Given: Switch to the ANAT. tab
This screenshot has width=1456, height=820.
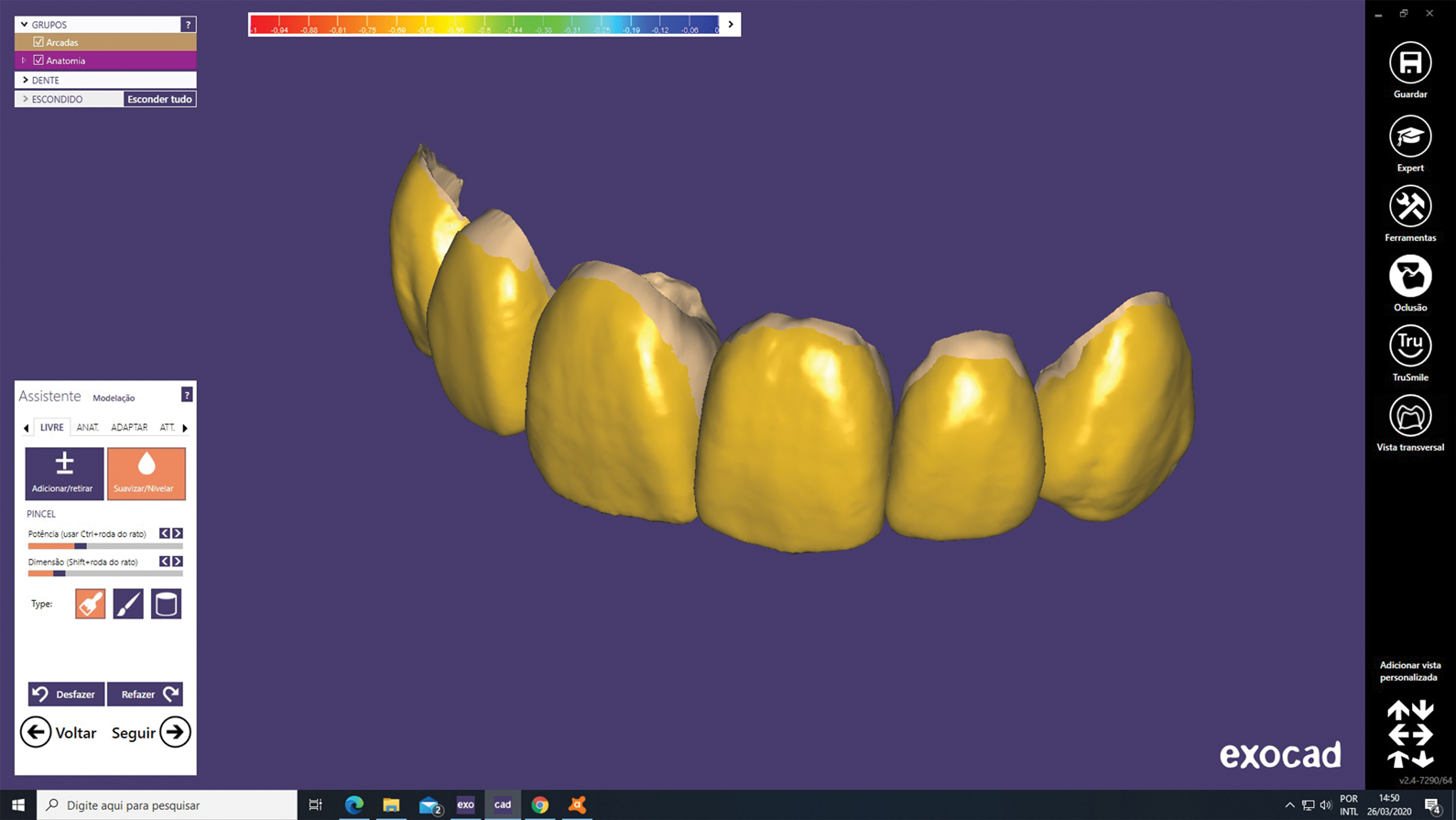Looking at the screenshot, I should [x=87, y=428].
